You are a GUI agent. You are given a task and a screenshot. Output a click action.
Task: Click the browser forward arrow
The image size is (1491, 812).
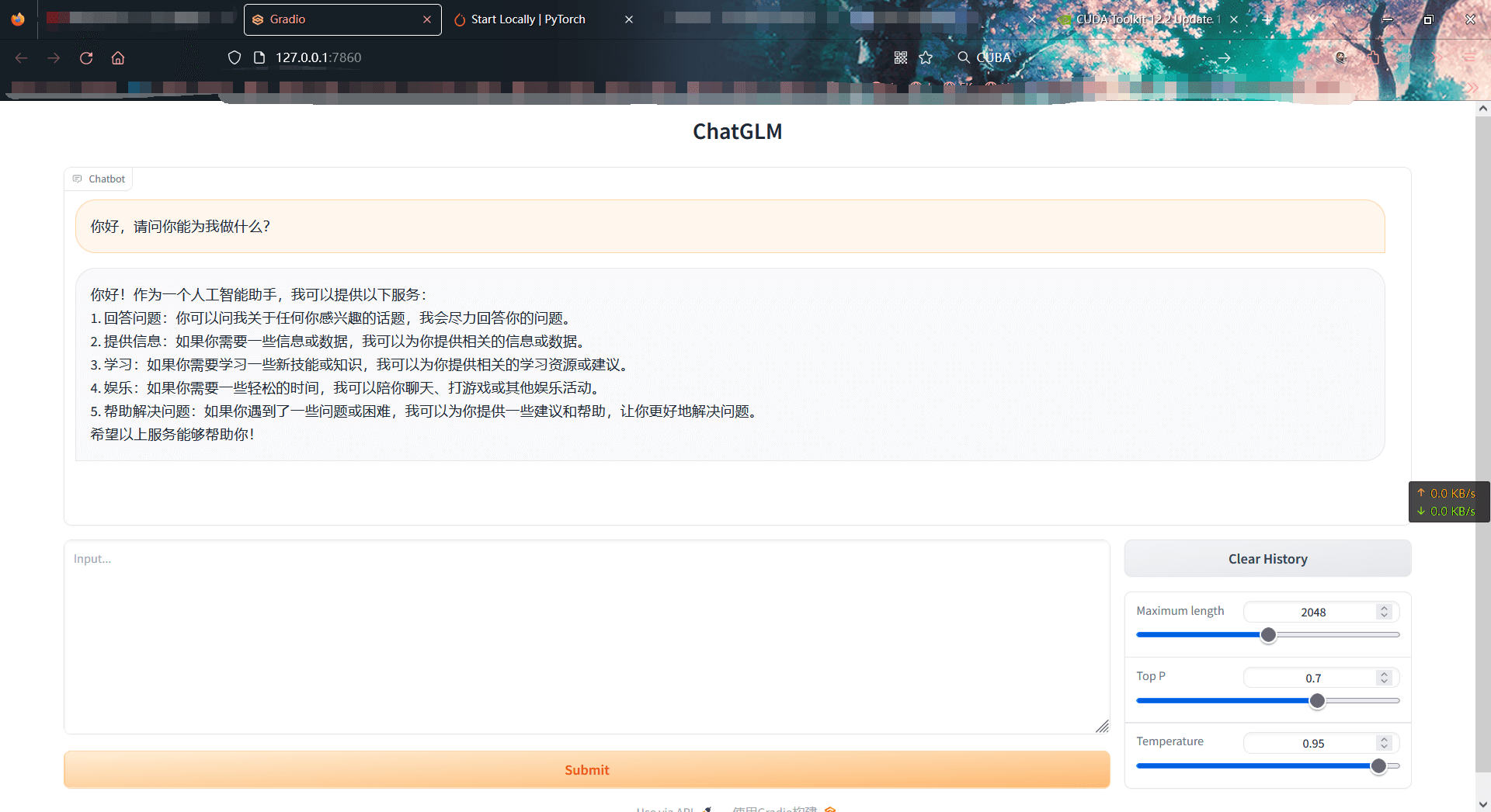54,58
